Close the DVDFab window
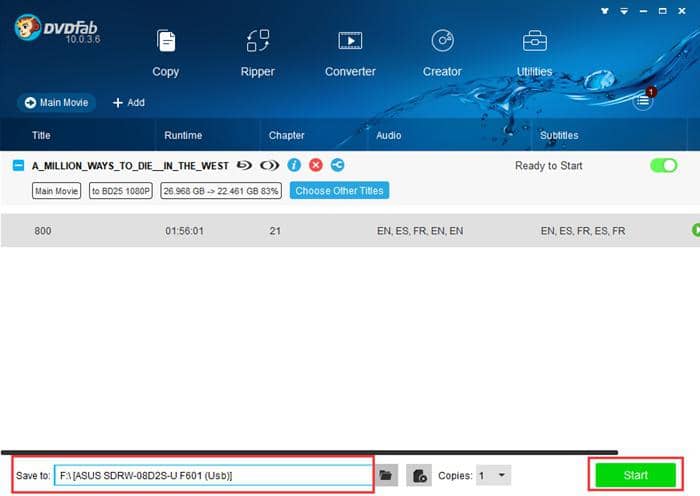This screenshot has width=700, height=496. tap(682, 11)
